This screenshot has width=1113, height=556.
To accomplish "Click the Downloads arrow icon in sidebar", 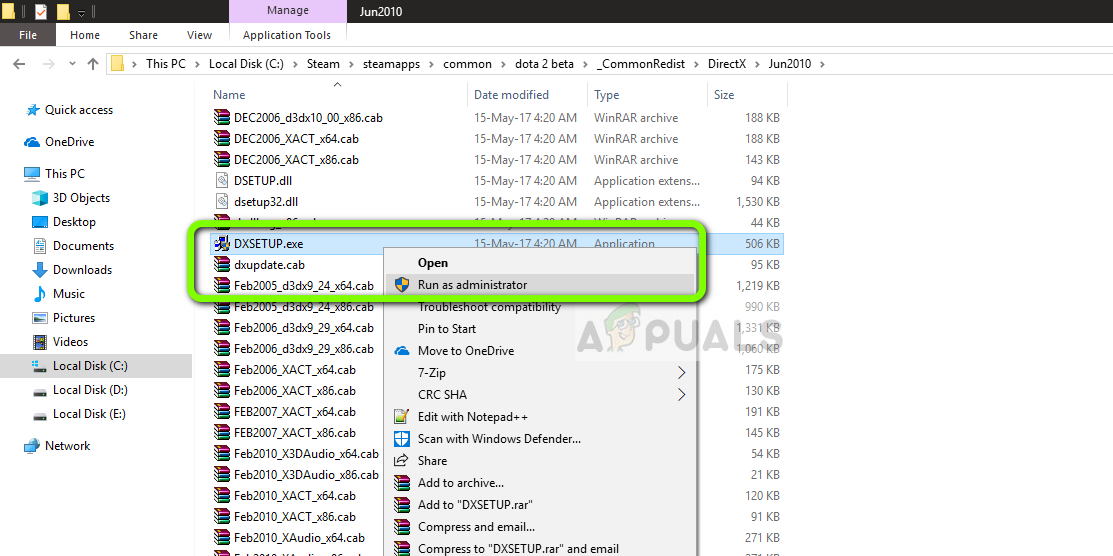I will [x=40, y=270].
